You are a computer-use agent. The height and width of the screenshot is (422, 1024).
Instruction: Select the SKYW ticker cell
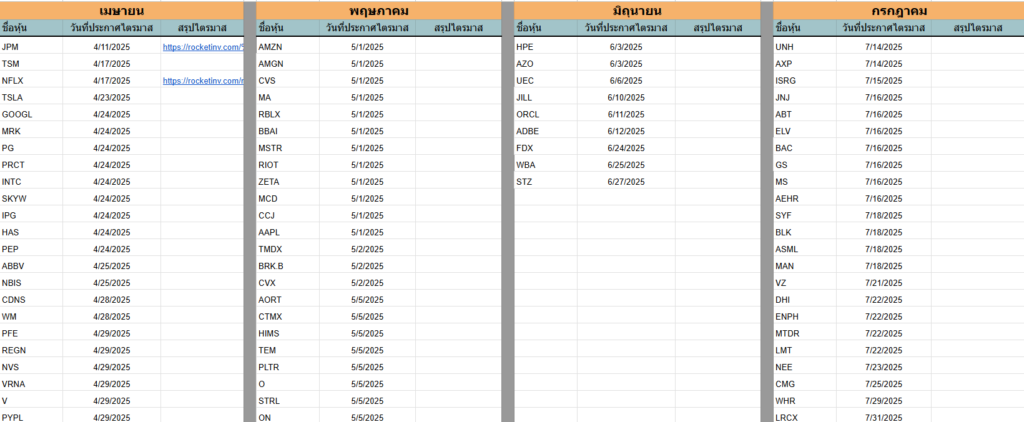[x=31, y=199]
